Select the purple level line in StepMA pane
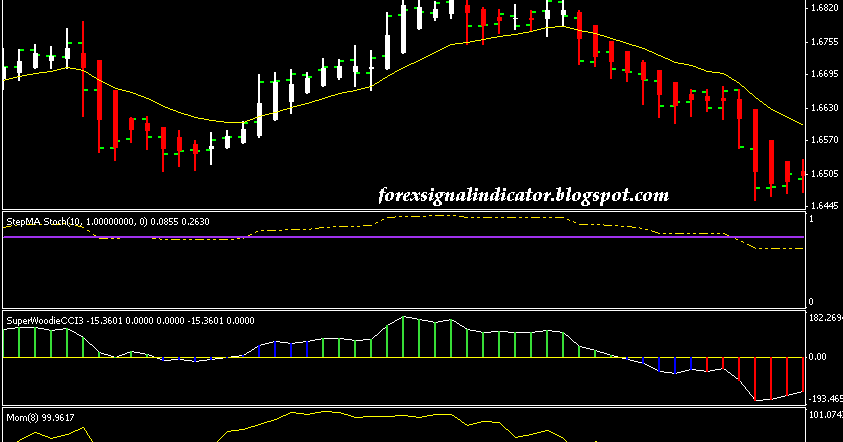843x442 pixels. 403,237
